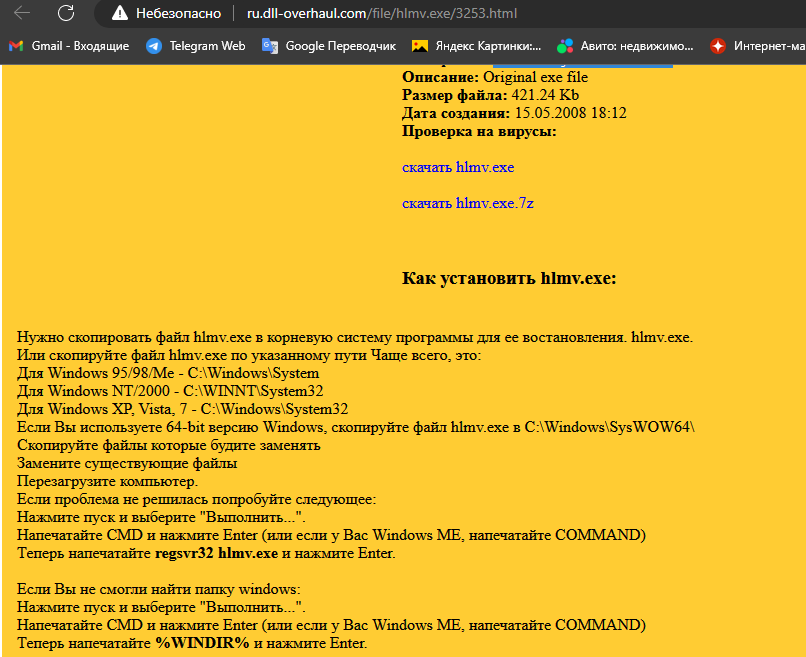Click the Интернет-ма bookmark red icon
Image resolution: width=806 pixels, height=657 pixels.
718,46
